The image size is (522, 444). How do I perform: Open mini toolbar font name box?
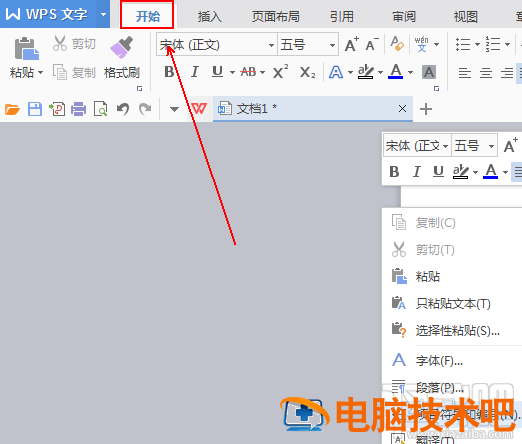[417, 146]
